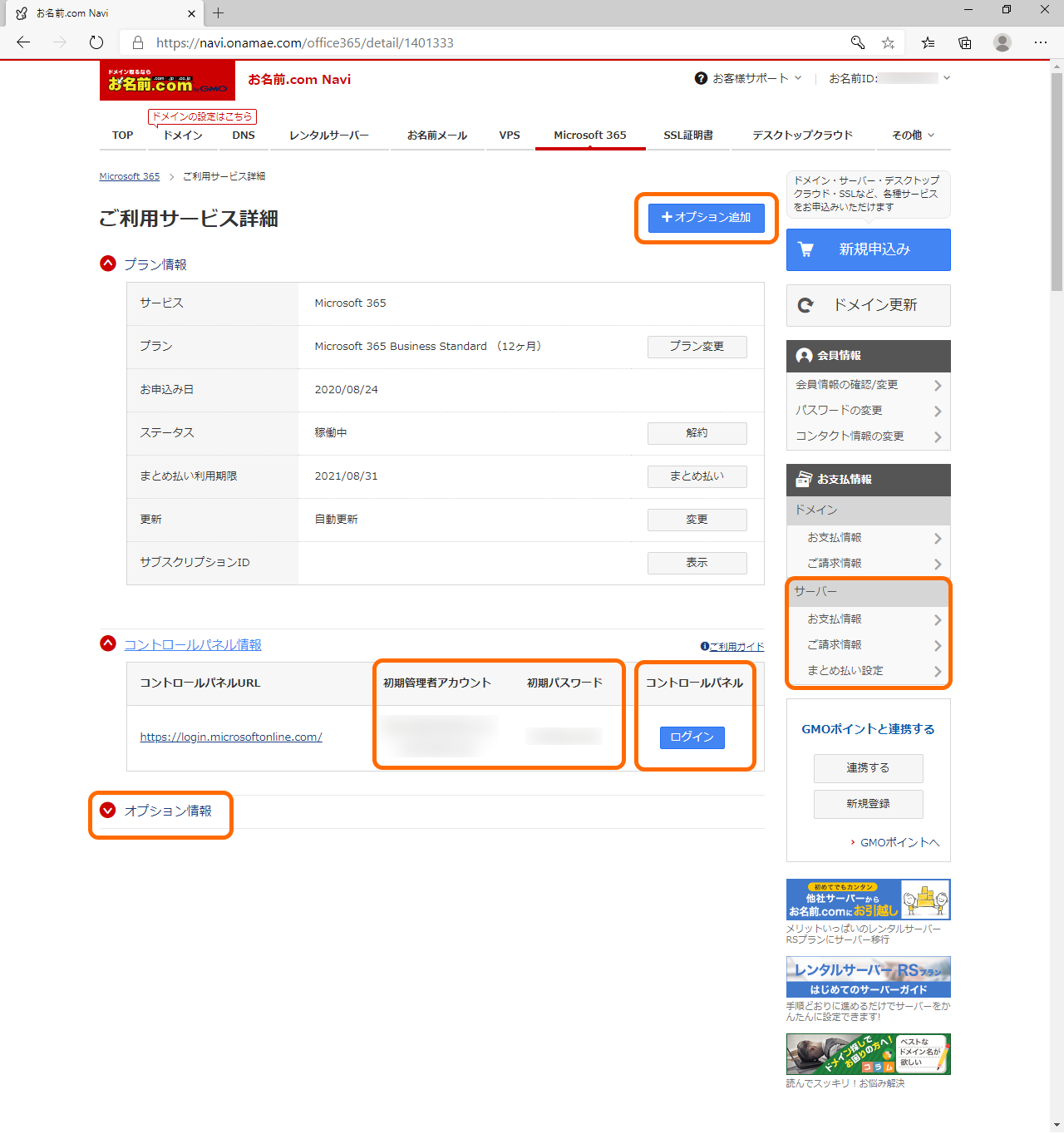Click the オプション追加 button
Image resolution: width=1064 pixels, height=1134 pixels.
coord(707,218)
